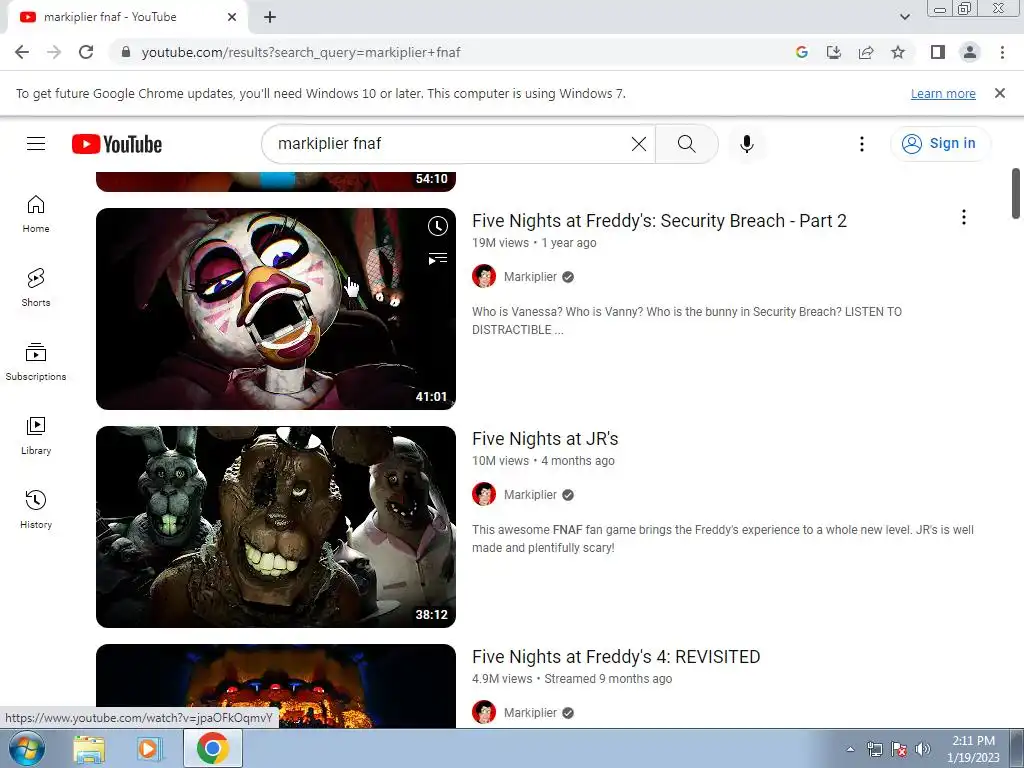Click the browser forward arrow
1024x768 pixels.
tap(54, 52)
